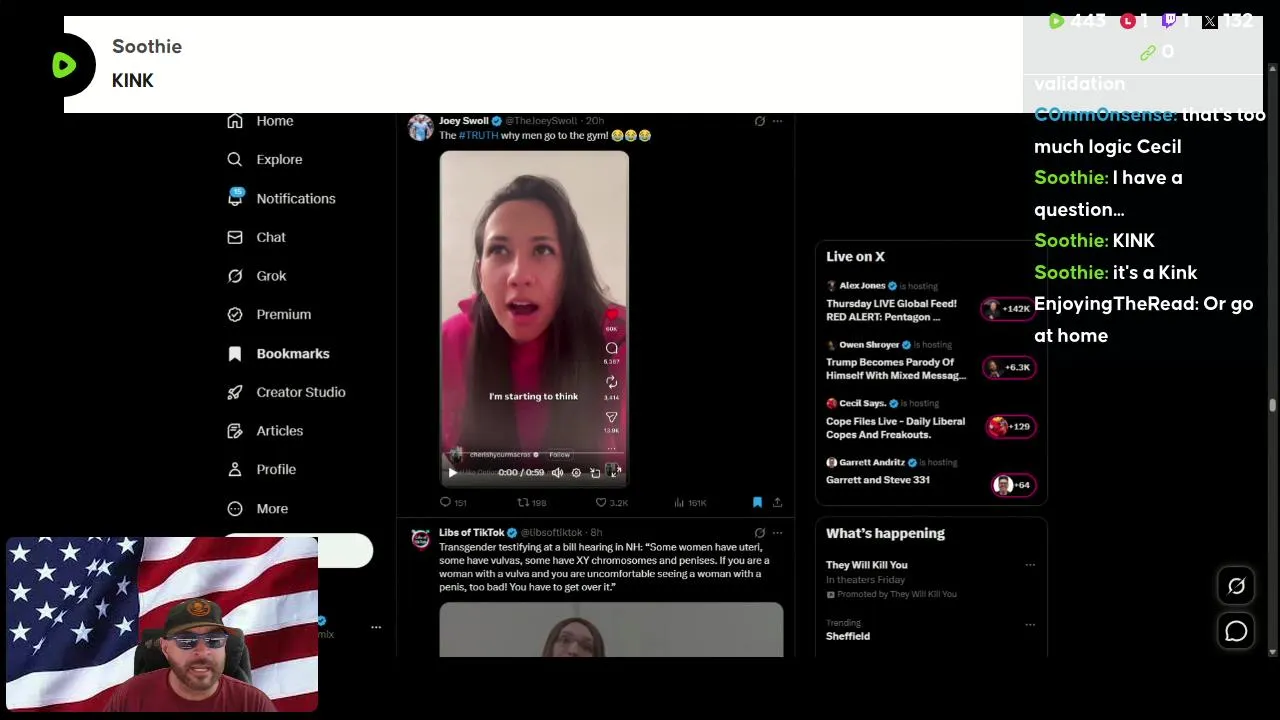Reply to Joey Swoll post
This screenshot has width=1280, height=720.
453,502
